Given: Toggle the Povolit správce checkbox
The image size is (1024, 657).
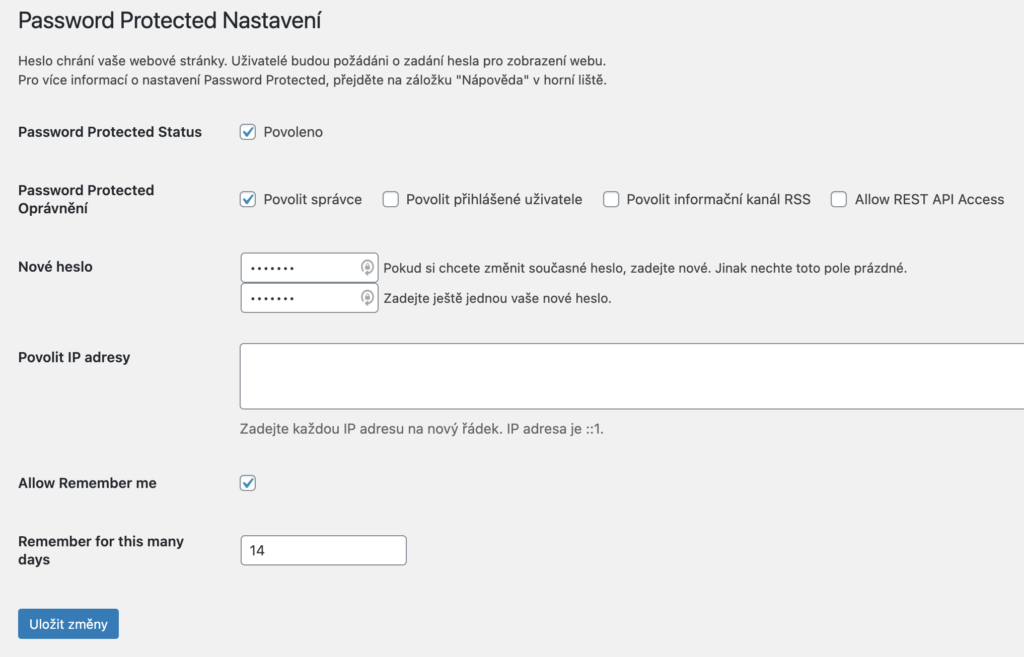Looking at the screenshot, I should (248, 199).
